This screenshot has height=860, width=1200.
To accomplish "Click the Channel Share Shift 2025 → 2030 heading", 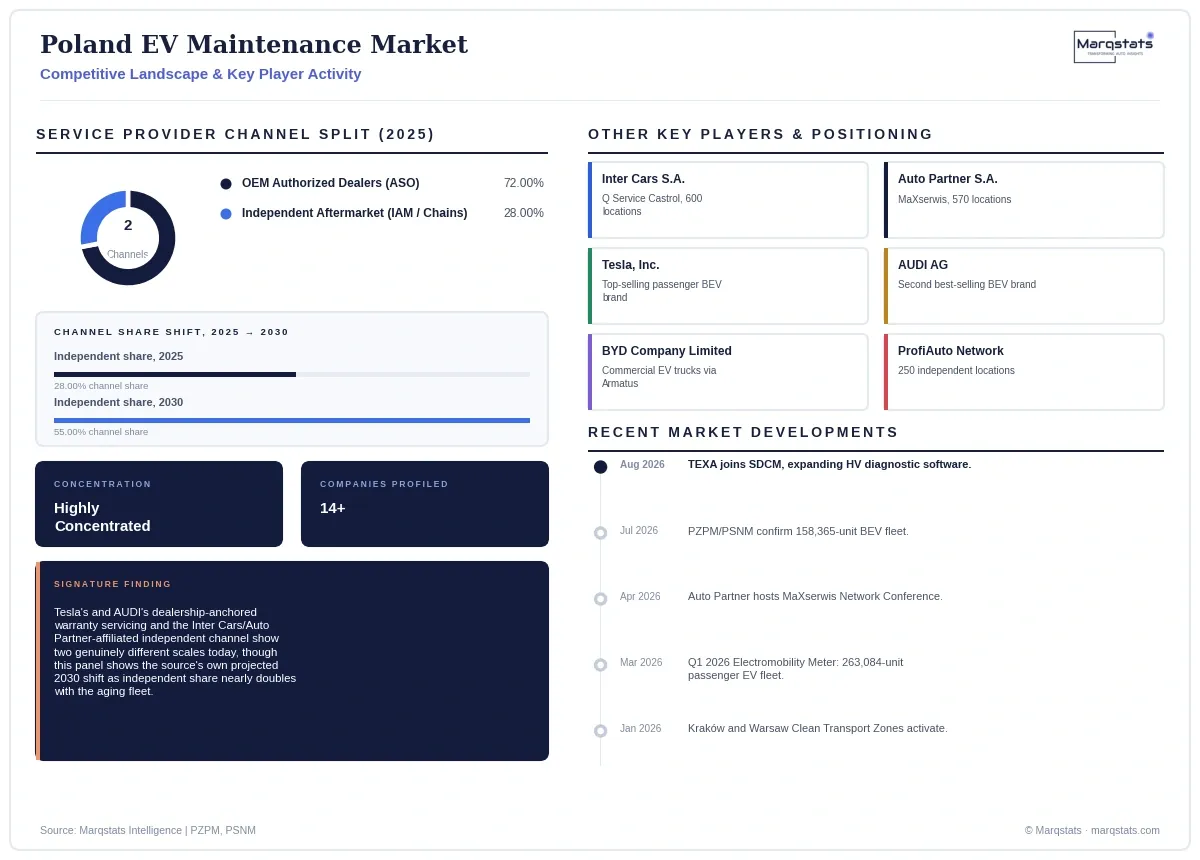I will tap(171, 332).
